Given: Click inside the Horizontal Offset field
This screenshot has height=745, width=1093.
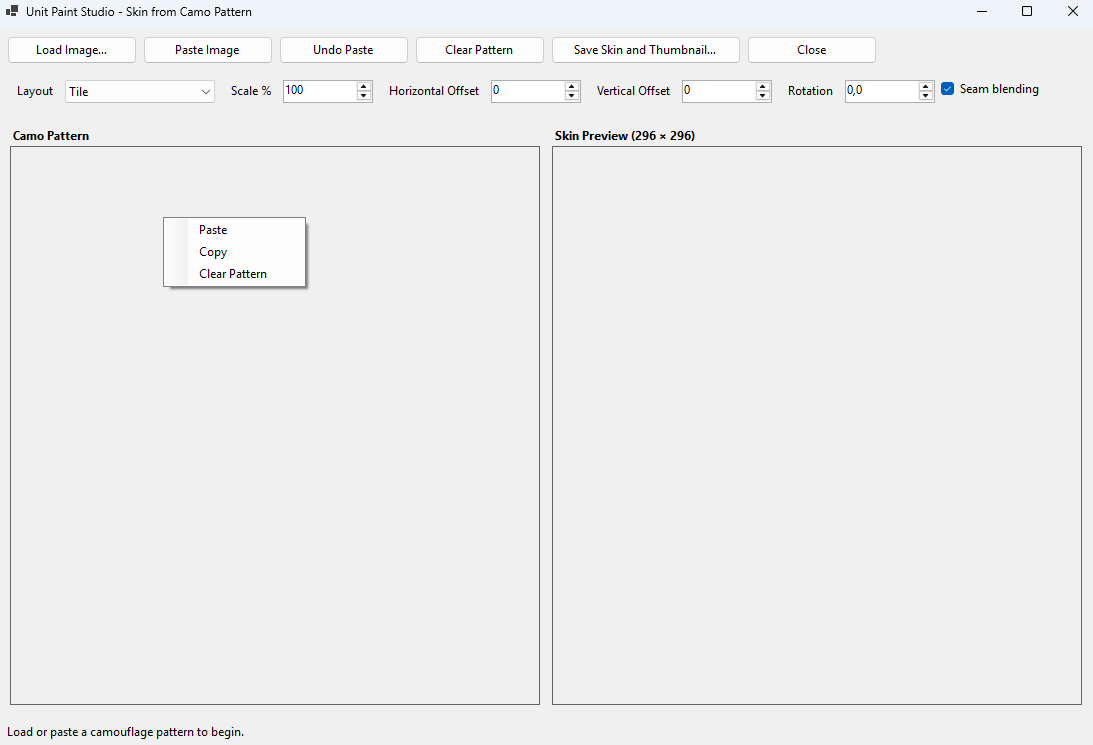Looking at the screenshot, I should pos(528,91).
